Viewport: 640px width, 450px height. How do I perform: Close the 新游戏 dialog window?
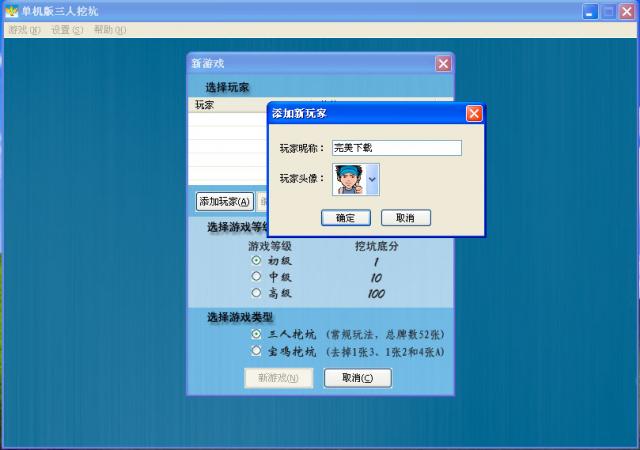click(x=443, y=63)
